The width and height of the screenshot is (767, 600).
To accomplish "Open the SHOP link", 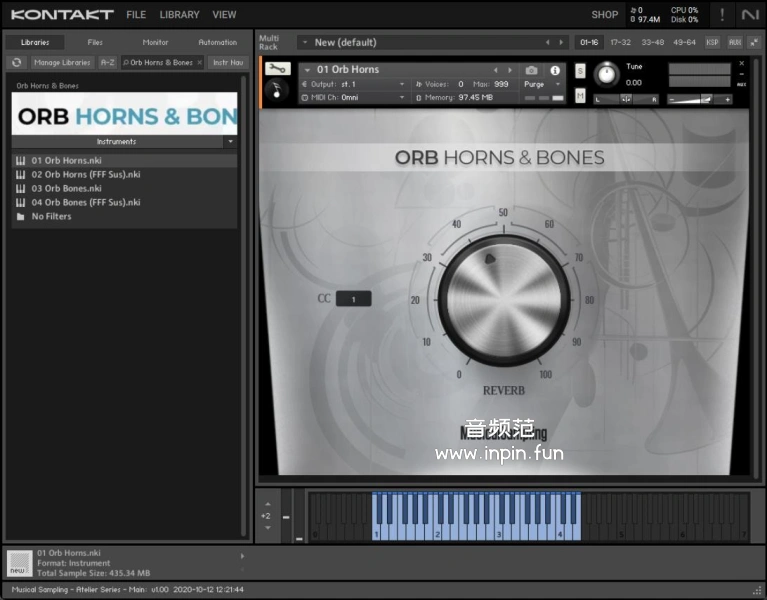I will [x=604, y=15].
